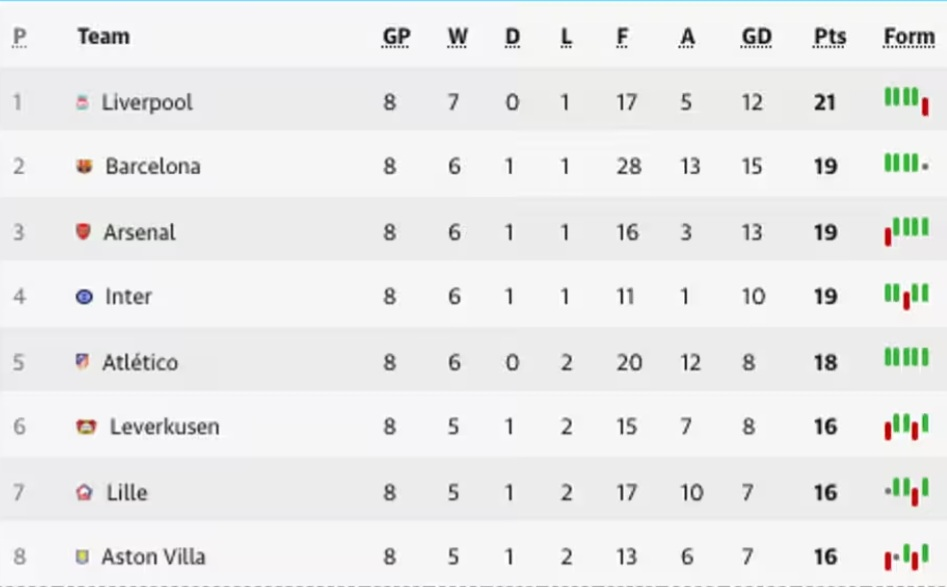Screen dimensions: 947x587
Task: Open the Liverpool team link
Action: tap(147, 102)
